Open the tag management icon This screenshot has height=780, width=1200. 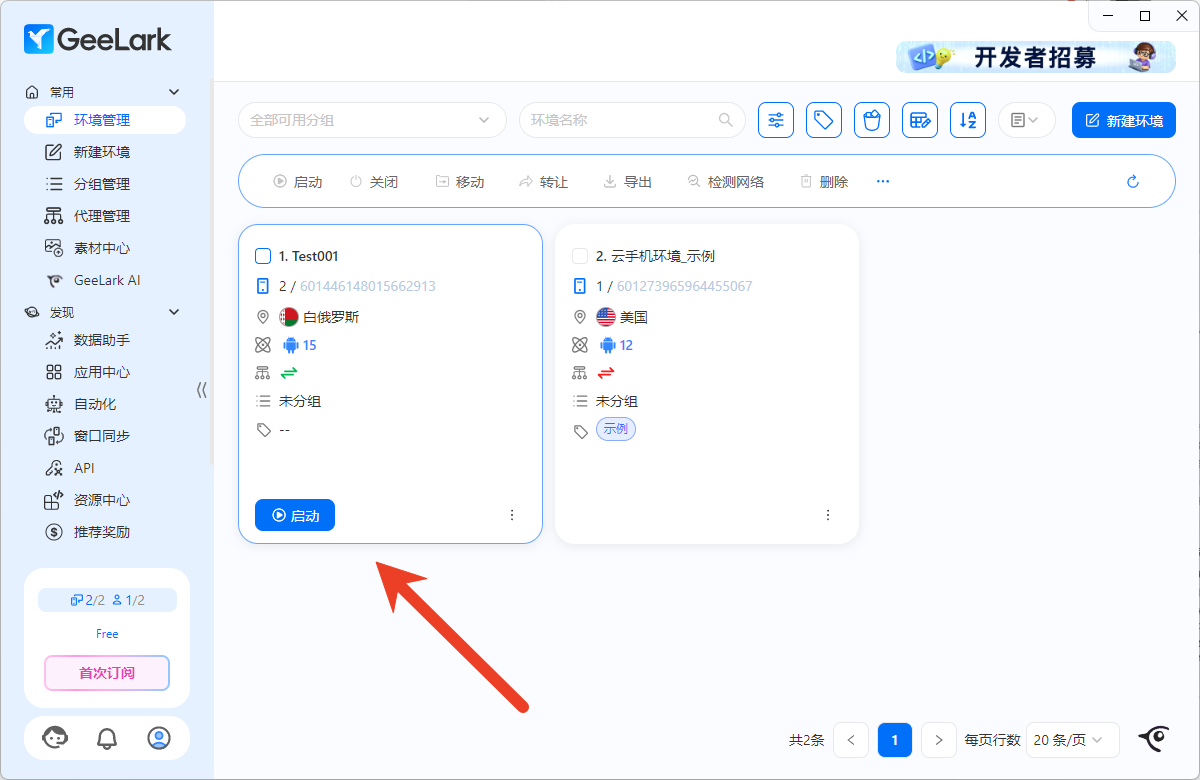tap(824, 120)
